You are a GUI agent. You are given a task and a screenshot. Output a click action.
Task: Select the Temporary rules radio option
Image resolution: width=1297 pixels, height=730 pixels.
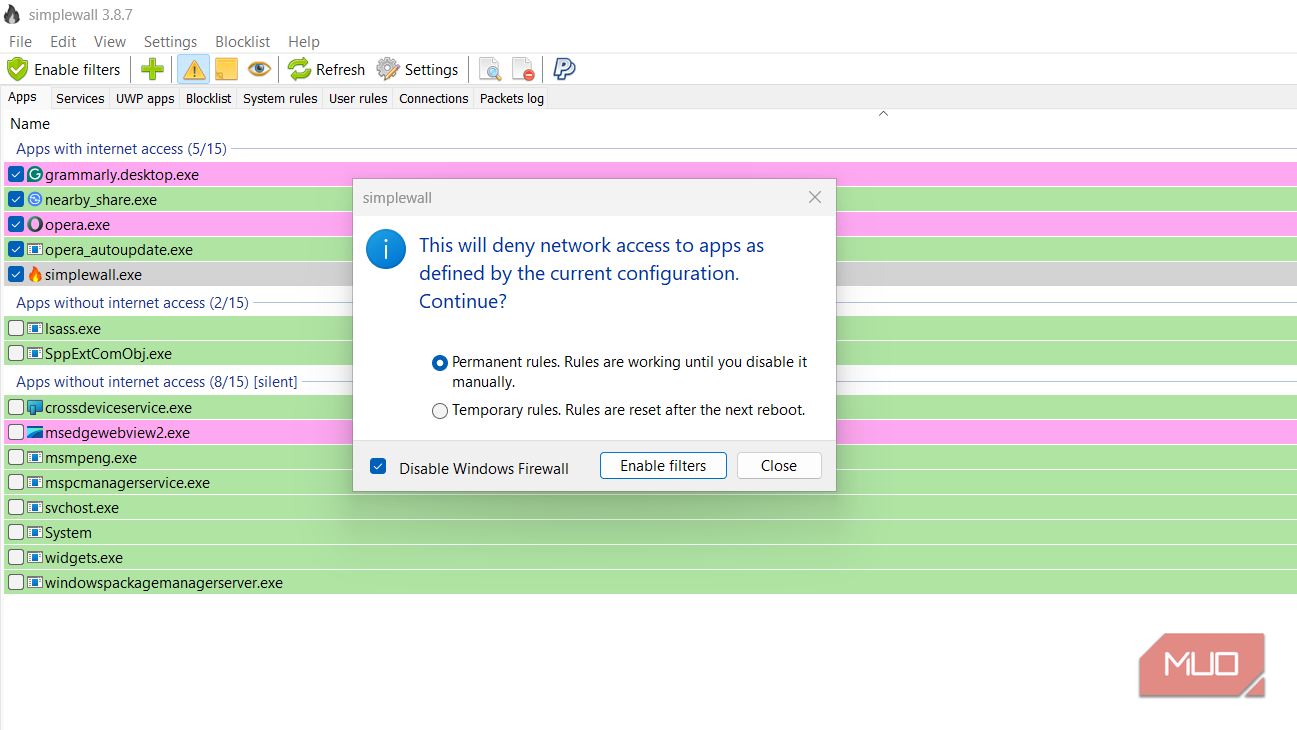click(440, 410)
